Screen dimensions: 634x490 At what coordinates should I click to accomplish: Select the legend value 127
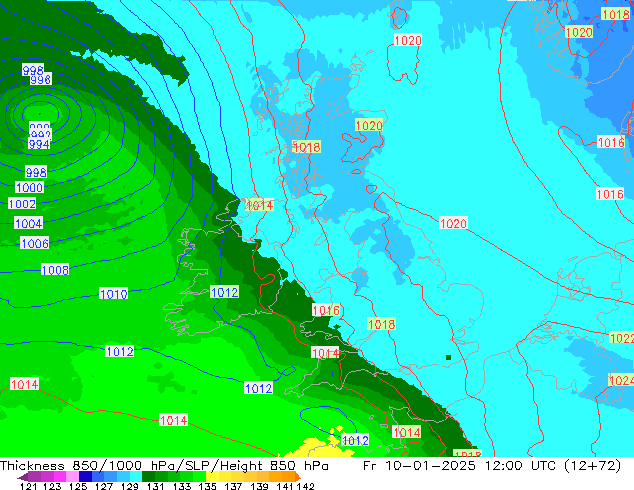[104, 486]
